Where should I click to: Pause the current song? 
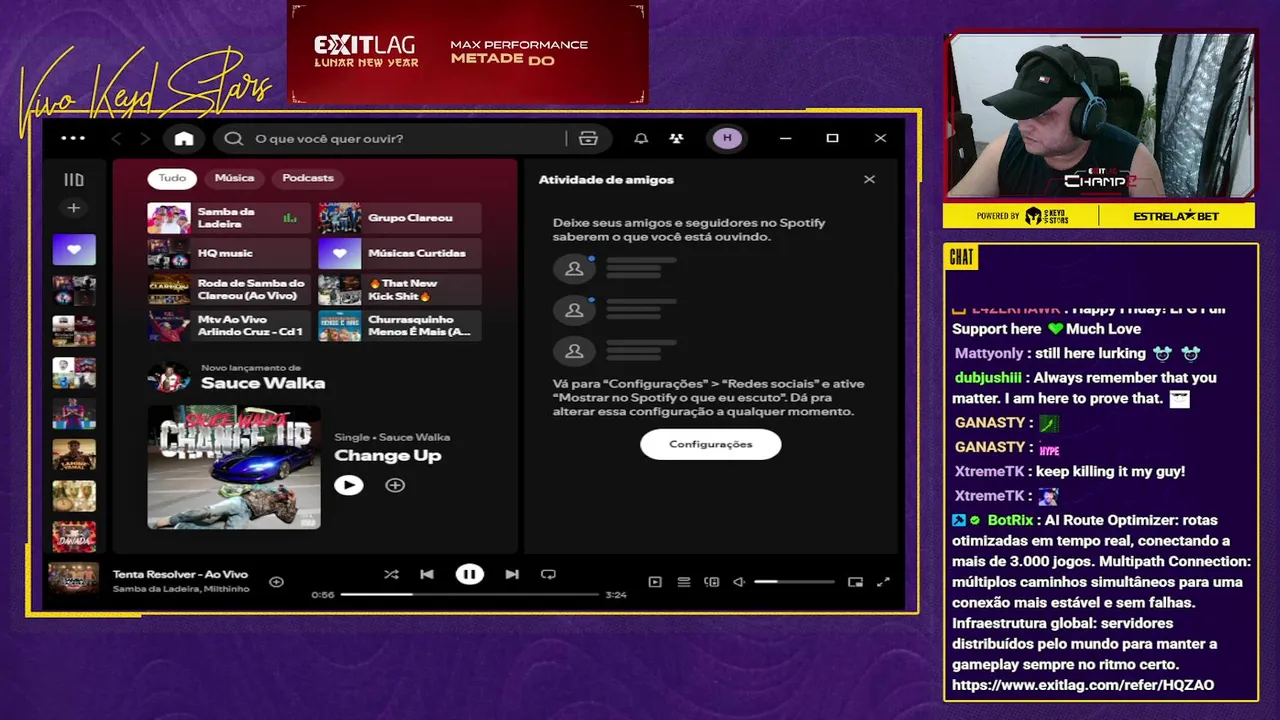[469, 574]
